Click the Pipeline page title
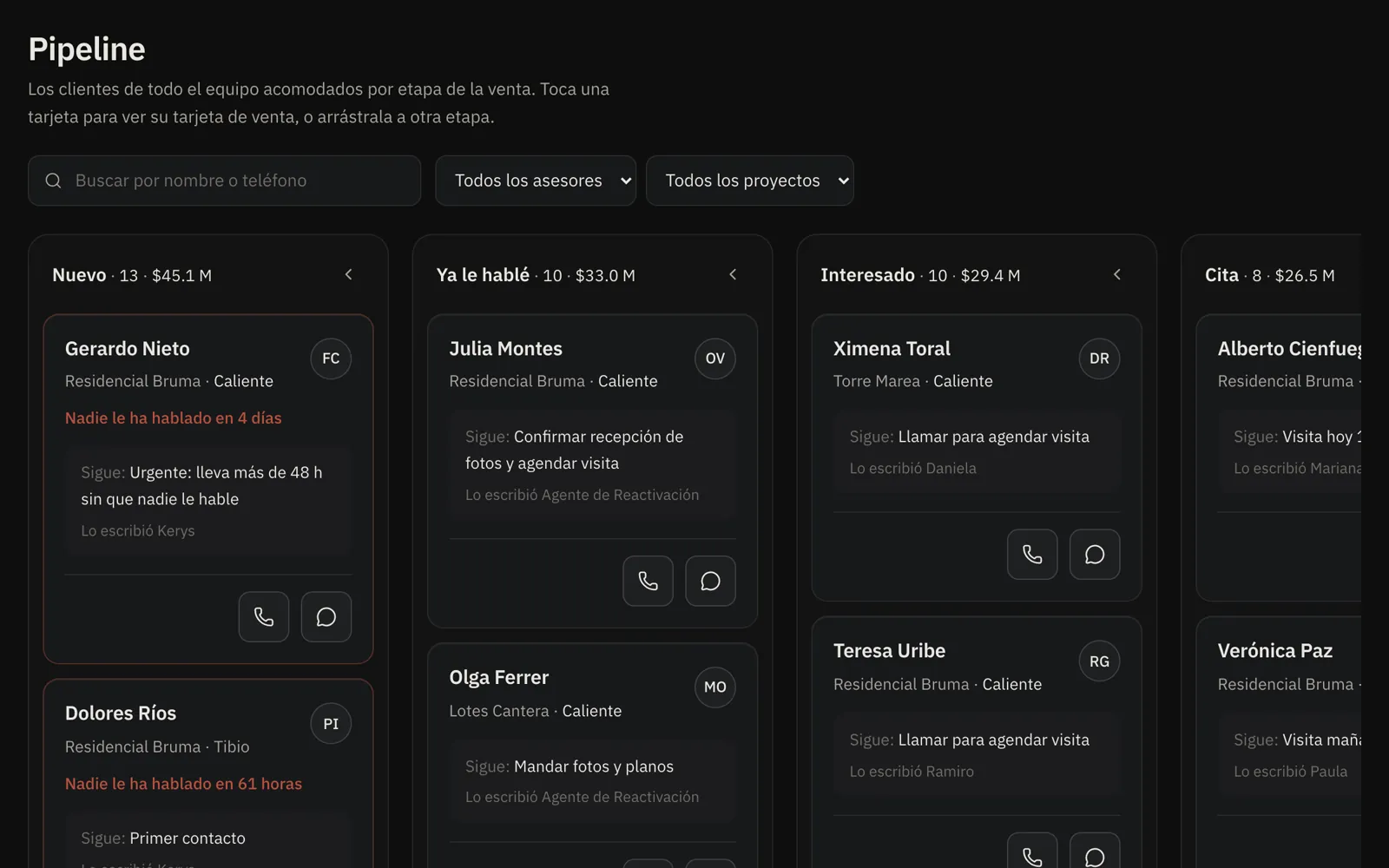Viewport: 1389px width, 868px height. click(87, 49)
